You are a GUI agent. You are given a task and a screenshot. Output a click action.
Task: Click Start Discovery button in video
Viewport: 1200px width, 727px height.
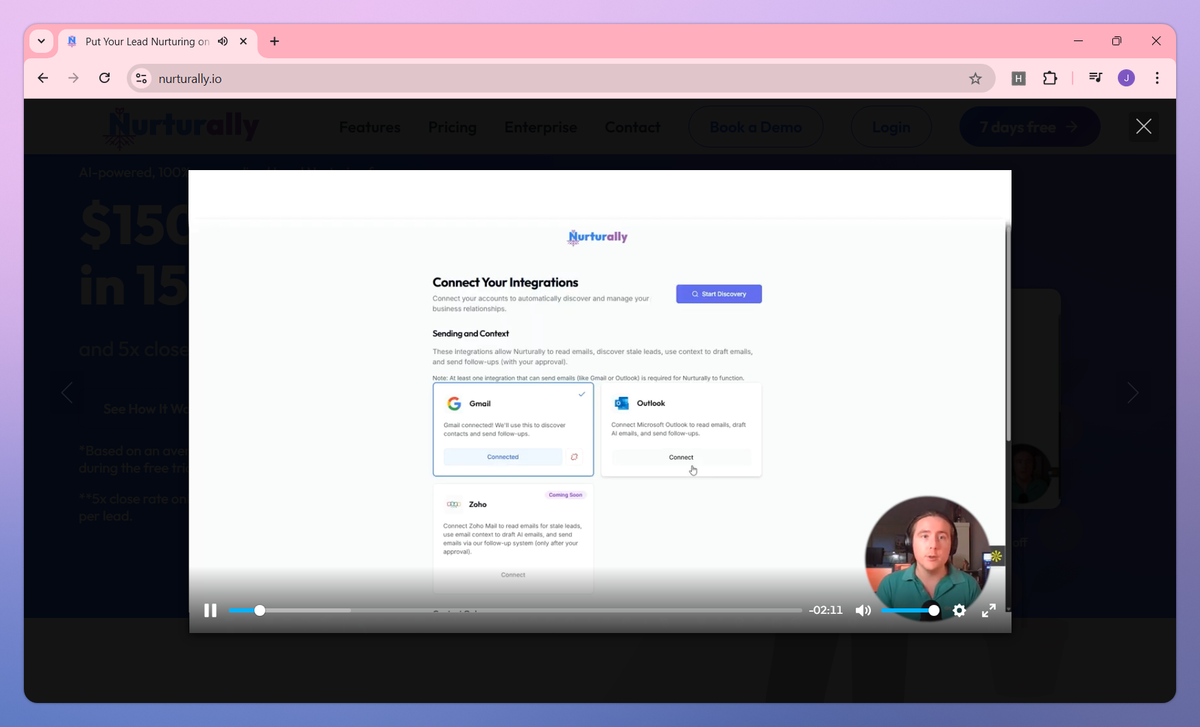coord(719,294)
